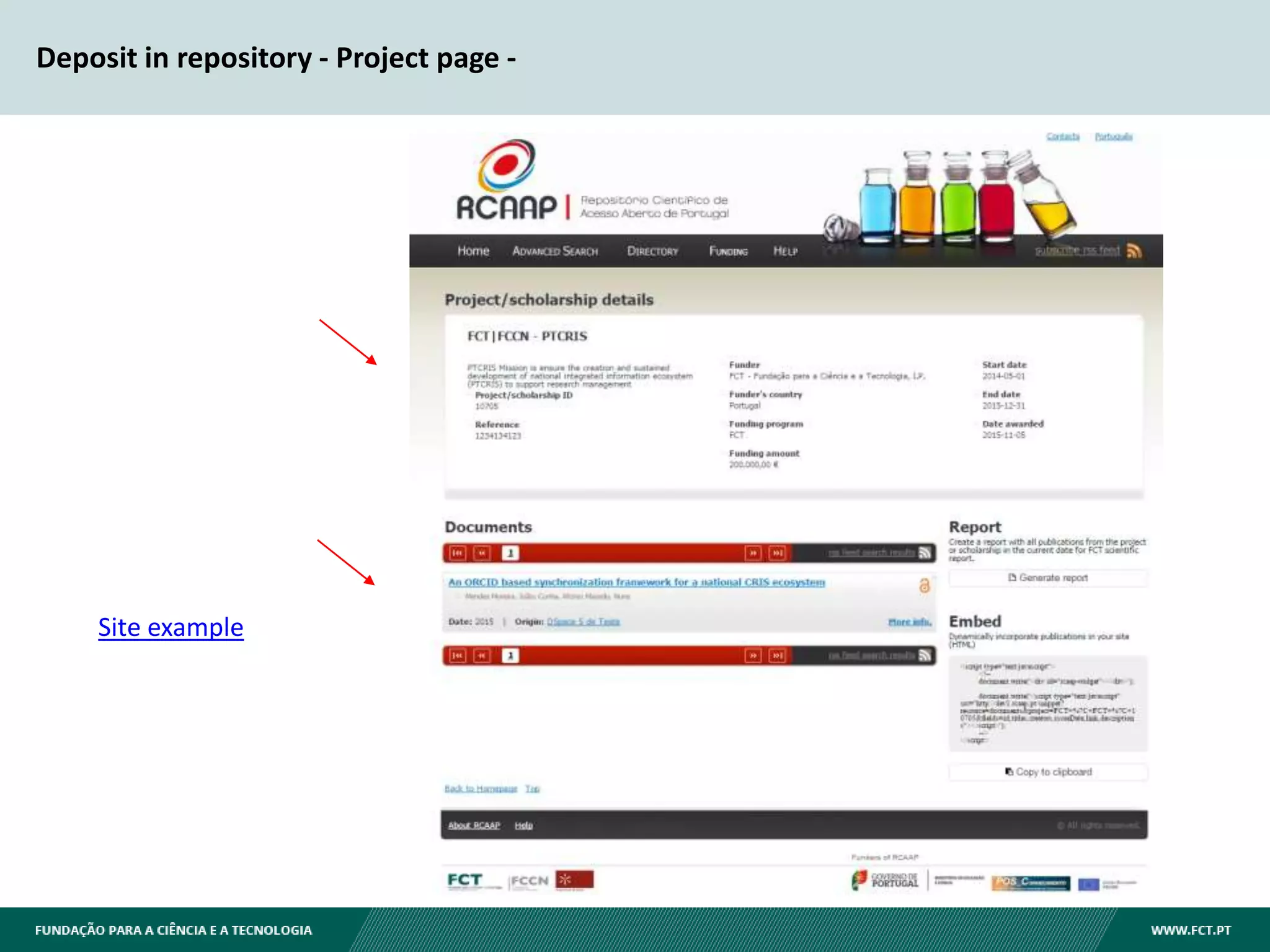
Task: Click inside the embed code box
Action: [1048, 703]
